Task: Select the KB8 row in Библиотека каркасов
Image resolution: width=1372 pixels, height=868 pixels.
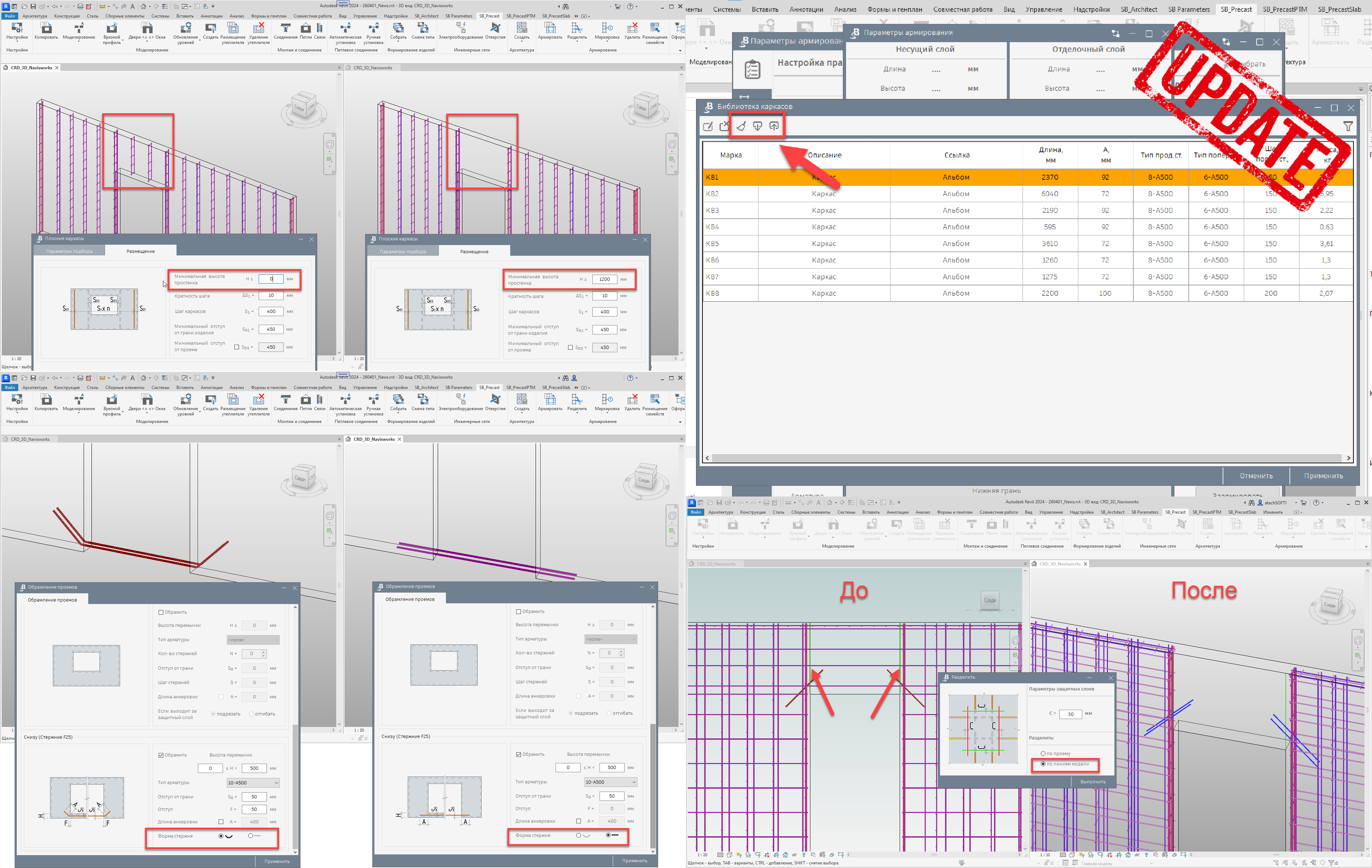Action: pyautogui.click(x=1028, y=293)
